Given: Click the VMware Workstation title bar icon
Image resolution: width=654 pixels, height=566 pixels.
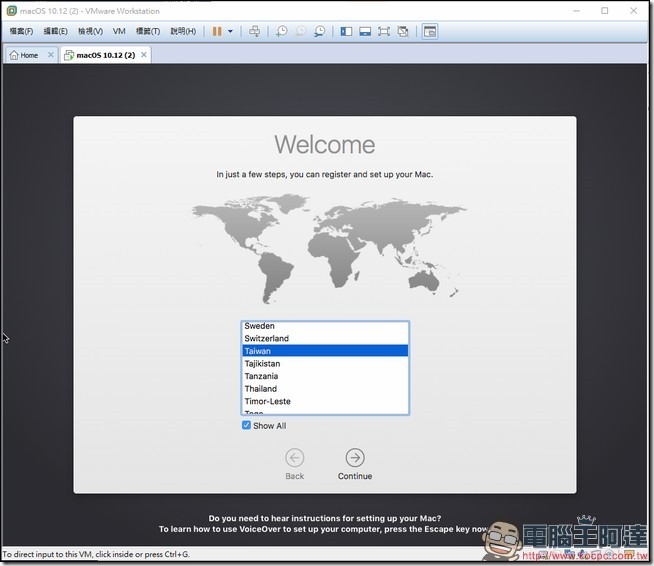Looking at the screenshot, I should click(x=12, y=11).
